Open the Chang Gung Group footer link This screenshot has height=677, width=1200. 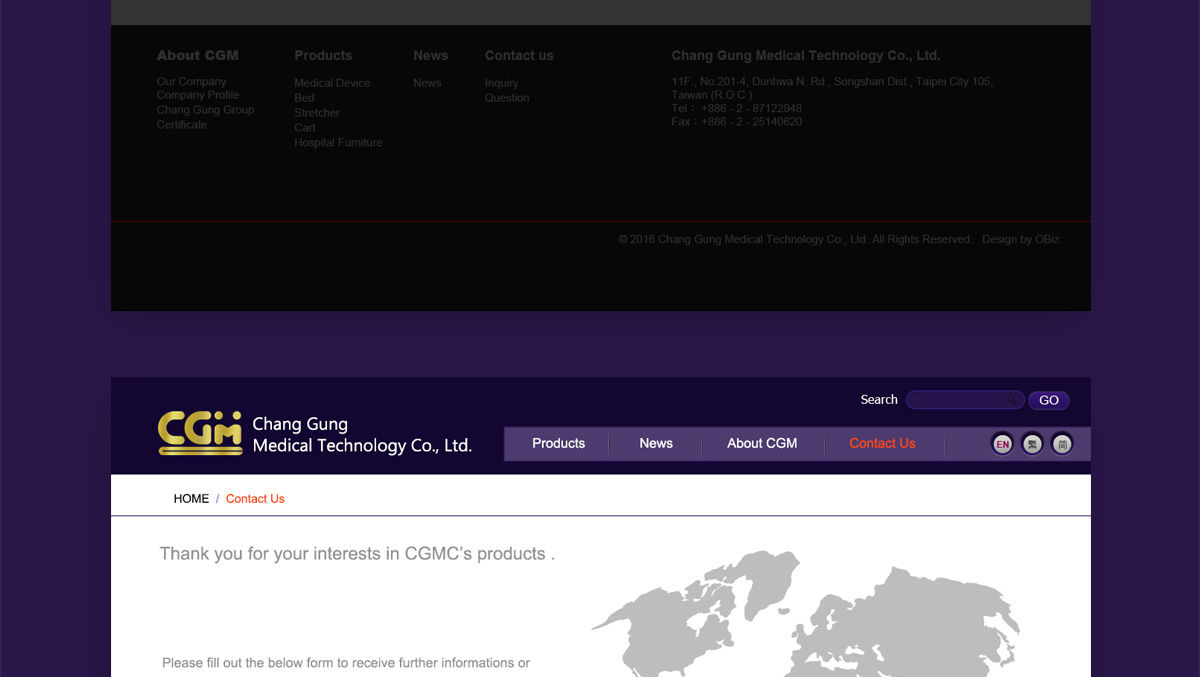pos(205,110)
